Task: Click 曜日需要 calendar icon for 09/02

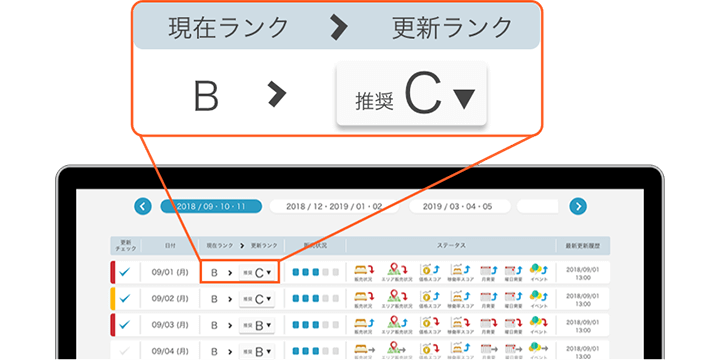Action: point(512,296)
